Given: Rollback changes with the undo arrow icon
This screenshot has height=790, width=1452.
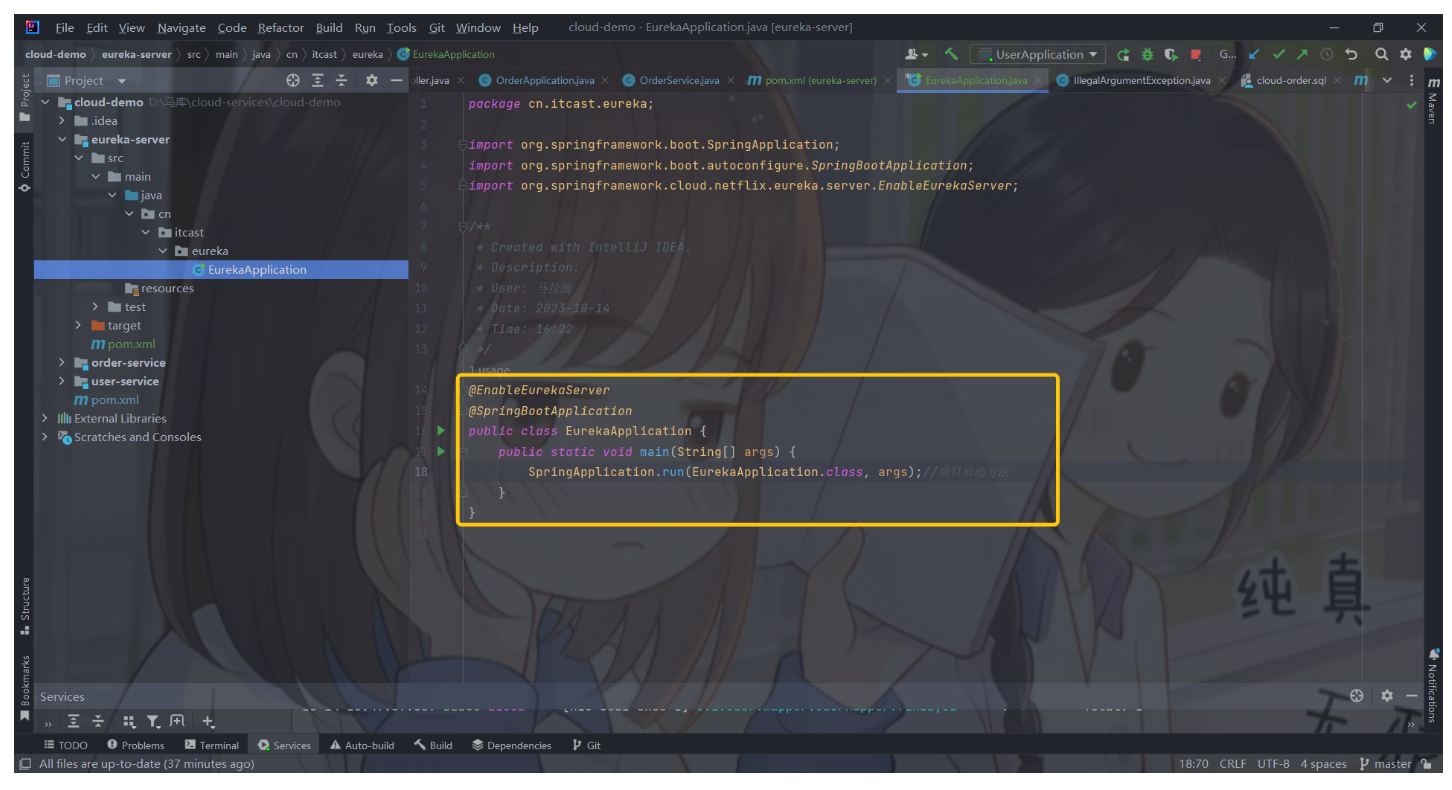Looking at the screenshot, I should [1352, 54].
